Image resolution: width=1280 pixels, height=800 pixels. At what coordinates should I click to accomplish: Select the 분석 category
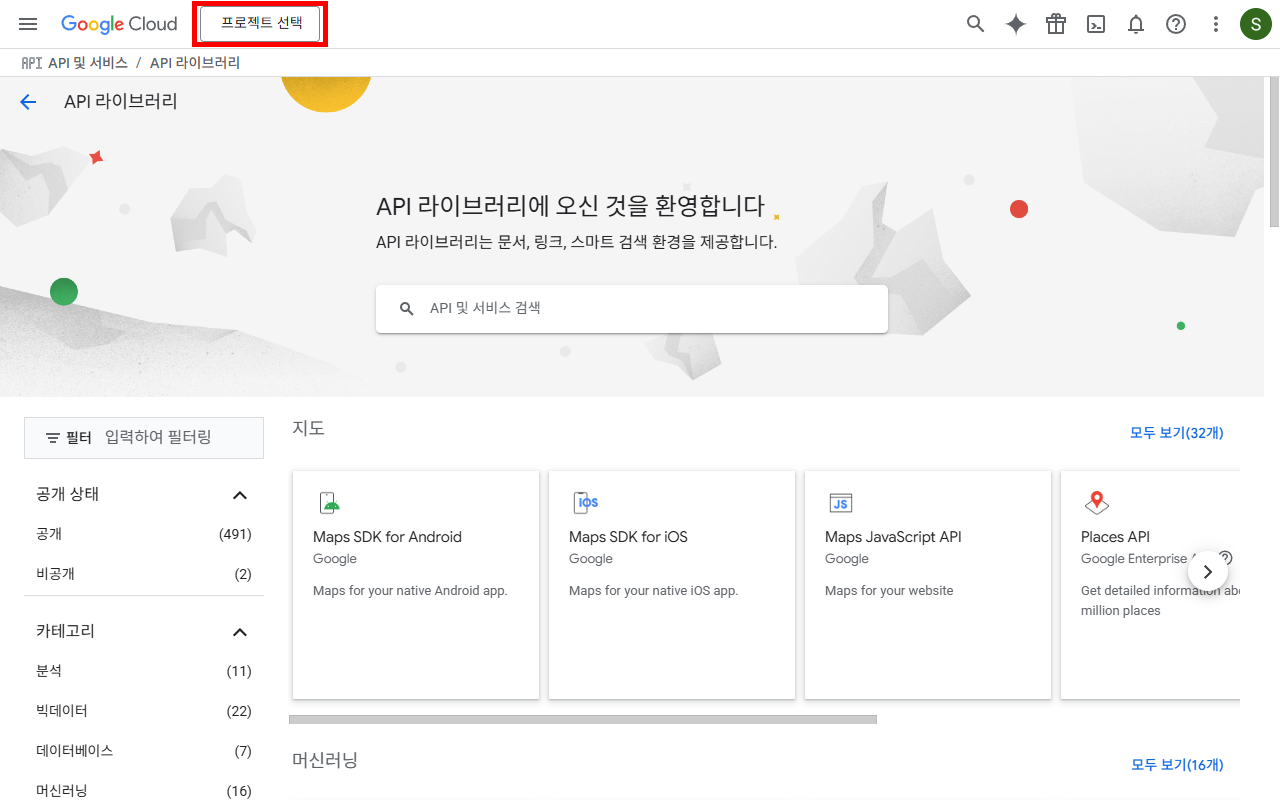point(144,671)
